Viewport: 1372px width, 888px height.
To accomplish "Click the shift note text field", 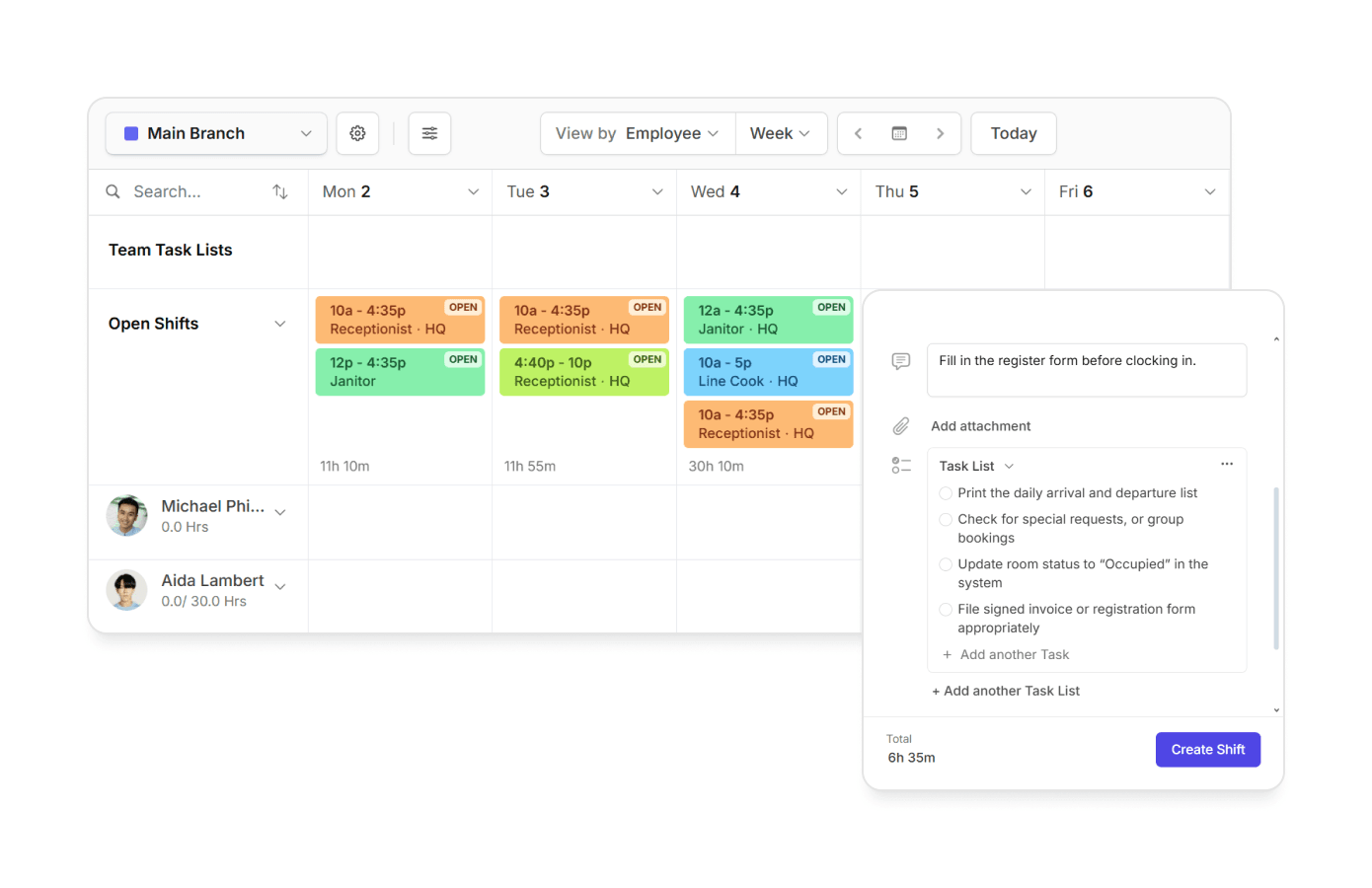I will click(1086, 370).
